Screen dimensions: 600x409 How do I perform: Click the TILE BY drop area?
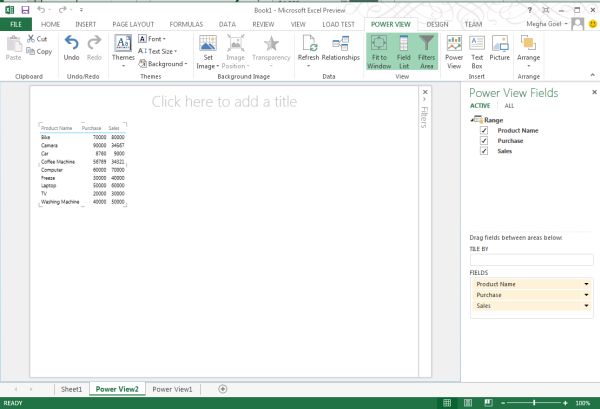pyautogui.click(x=532, y=260)
